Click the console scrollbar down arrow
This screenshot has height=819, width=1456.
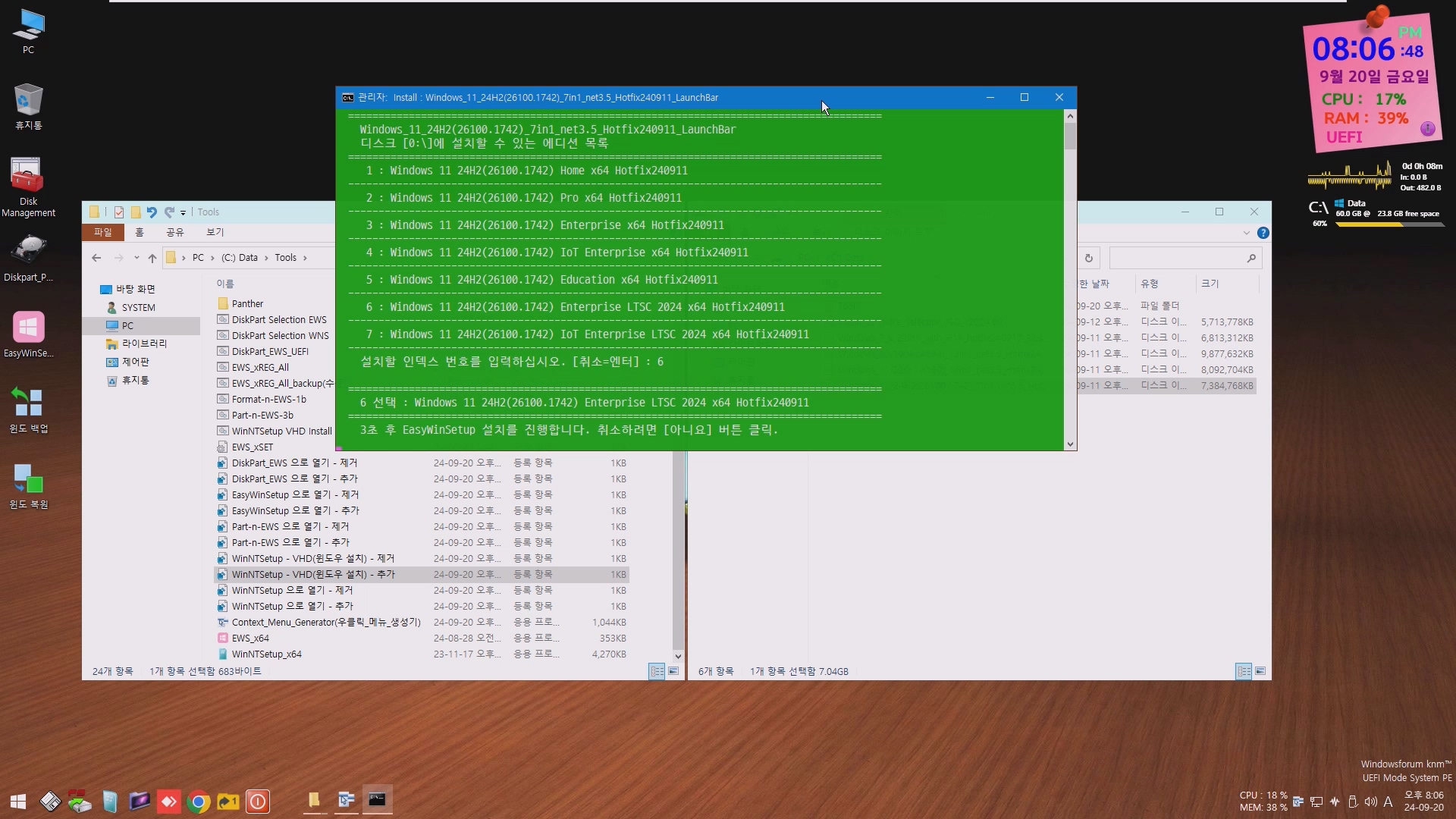point(1070,444)
